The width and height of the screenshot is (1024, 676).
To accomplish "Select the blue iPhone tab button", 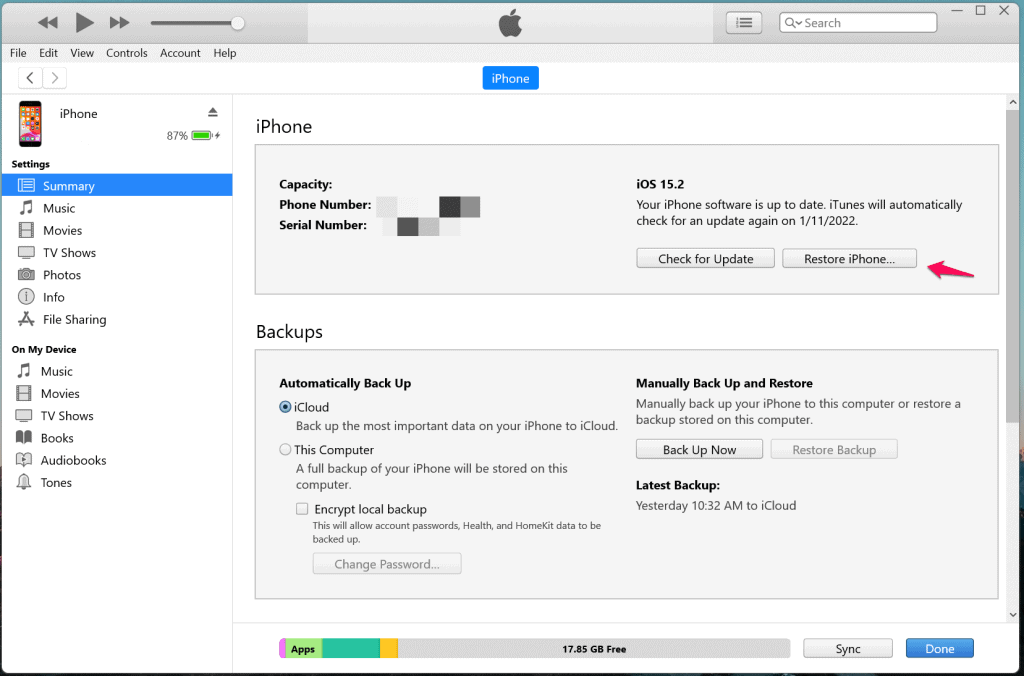I will click(511, 78).
